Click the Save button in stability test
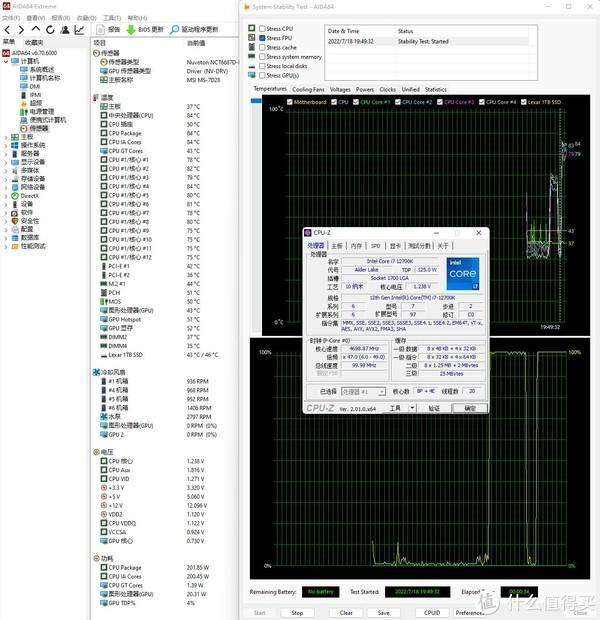The height and width of the screenshot is (620, 600). click(x=383, y=612)
